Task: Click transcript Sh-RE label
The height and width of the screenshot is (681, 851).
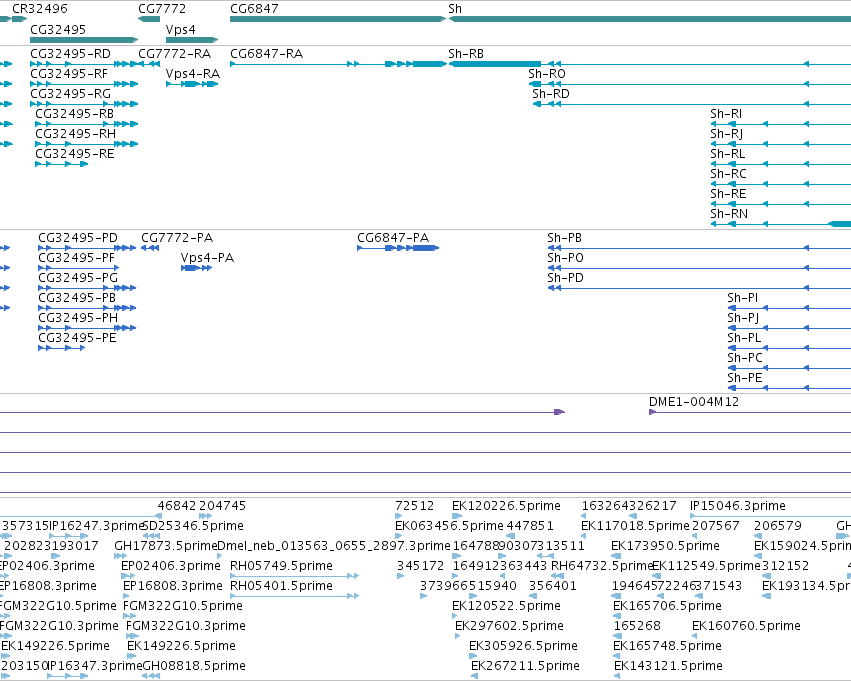Action: coord(728,194)
